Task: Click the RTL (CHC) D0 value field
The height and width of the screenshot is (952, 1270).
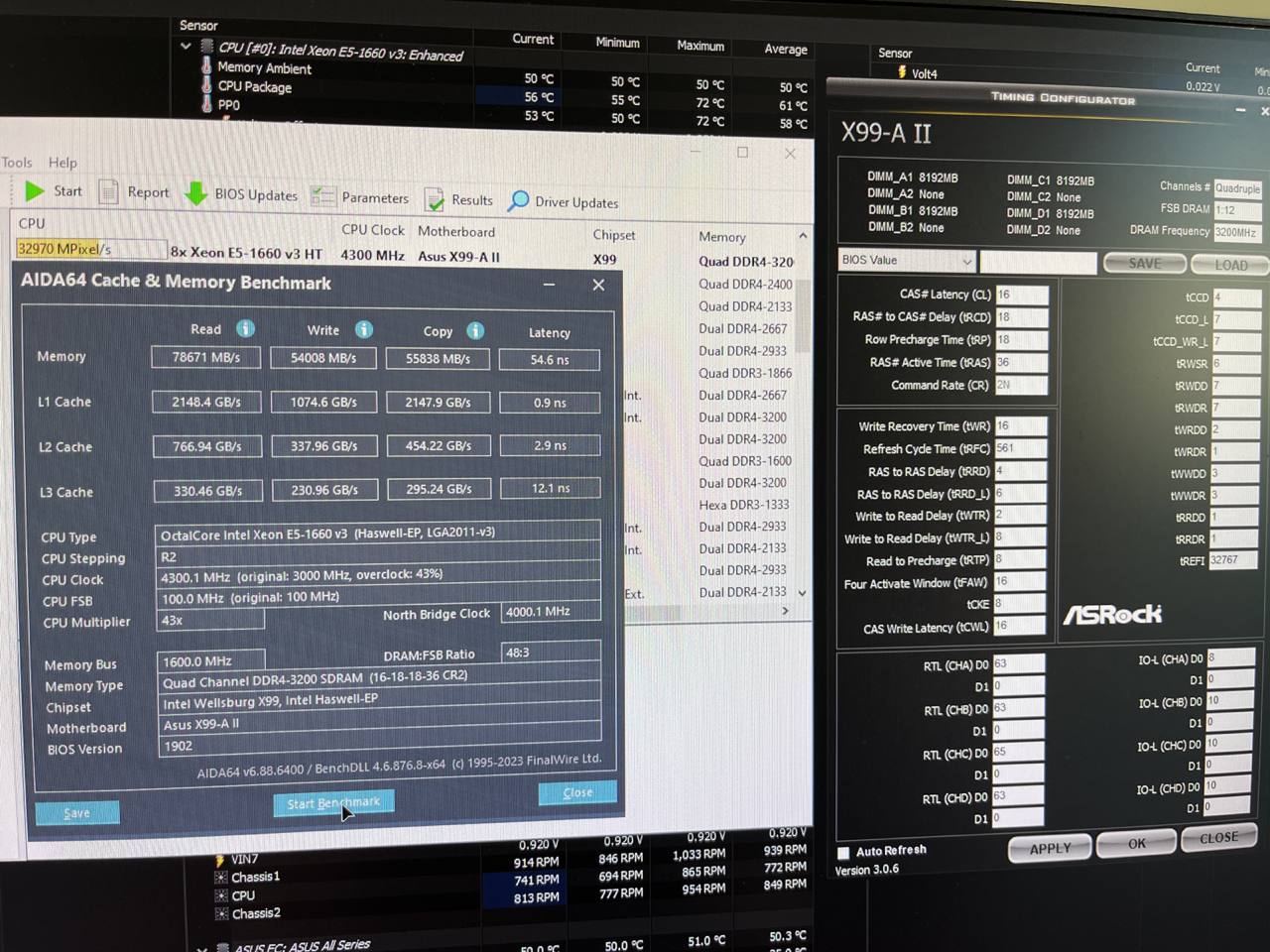Action: click(1017, 753)
